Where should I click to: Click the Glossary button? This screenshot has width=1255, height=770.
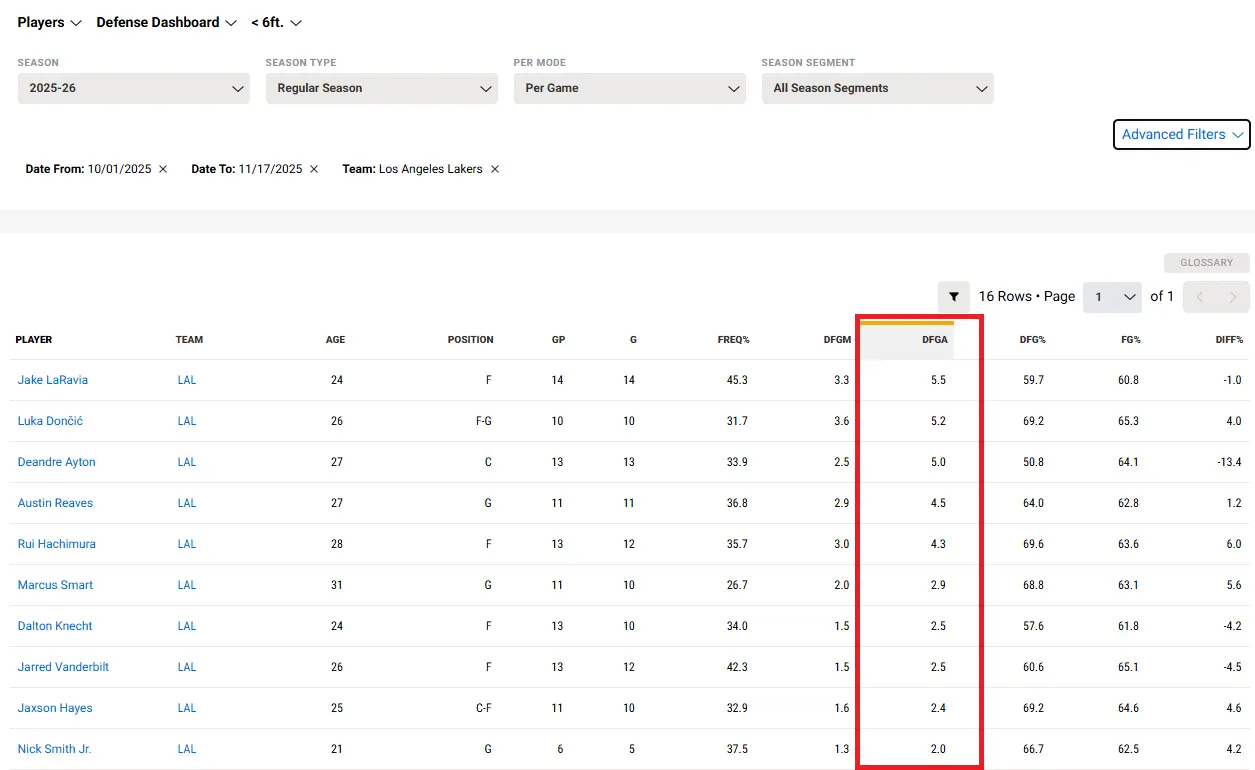pos(1206,263)
